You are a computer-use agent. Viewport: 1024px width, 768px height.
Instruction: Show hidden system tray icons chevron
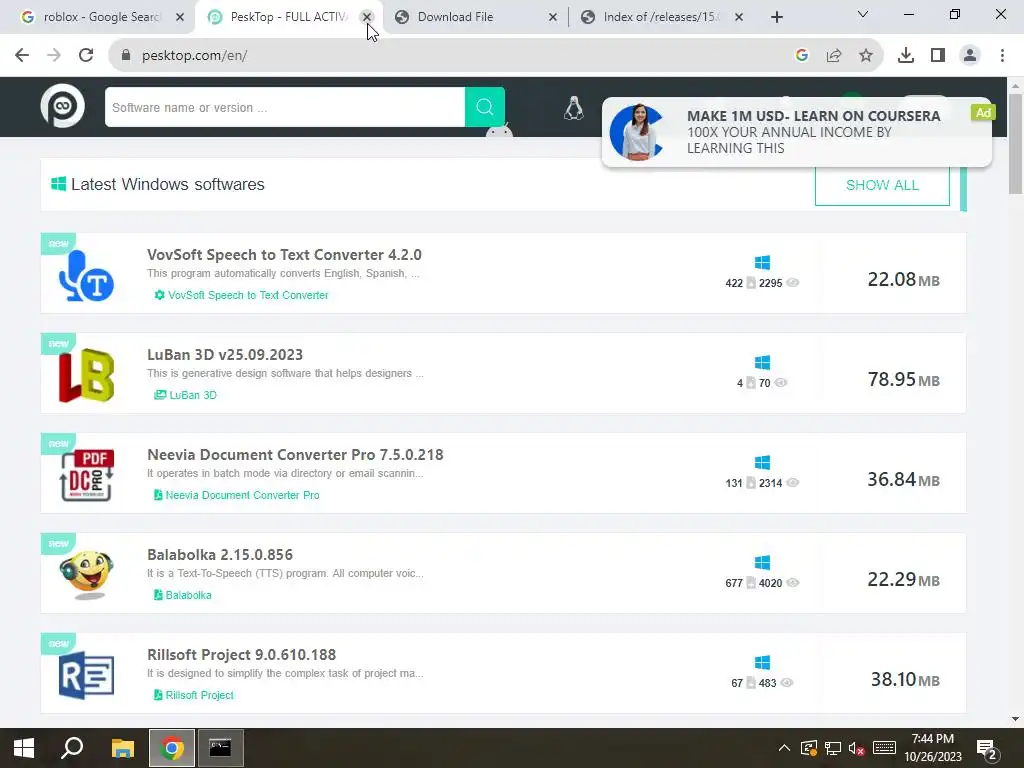pos(784,748)
